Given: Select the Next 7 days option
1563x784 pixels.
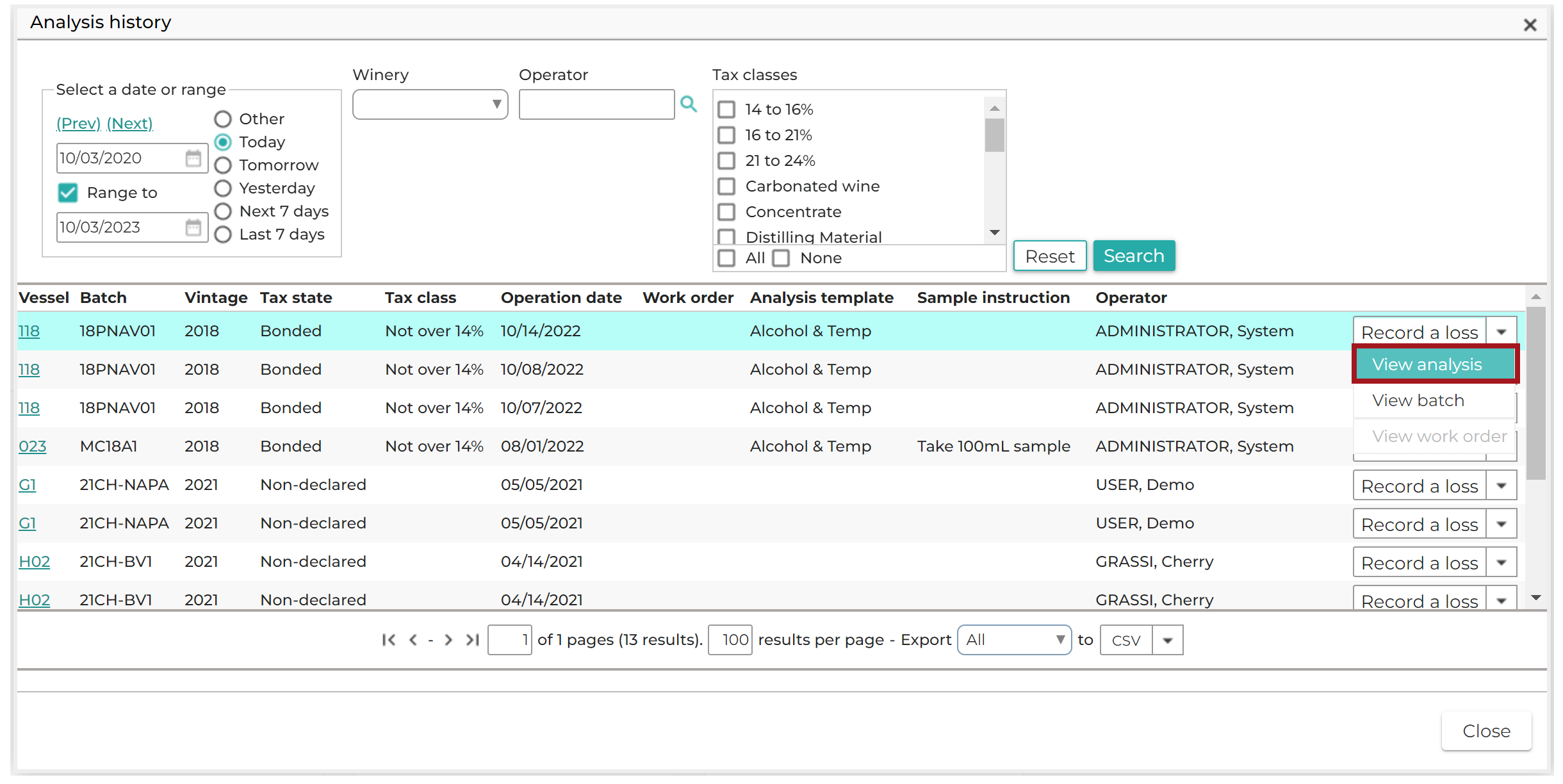Looking at the screenshot, I should click(223, 211).
